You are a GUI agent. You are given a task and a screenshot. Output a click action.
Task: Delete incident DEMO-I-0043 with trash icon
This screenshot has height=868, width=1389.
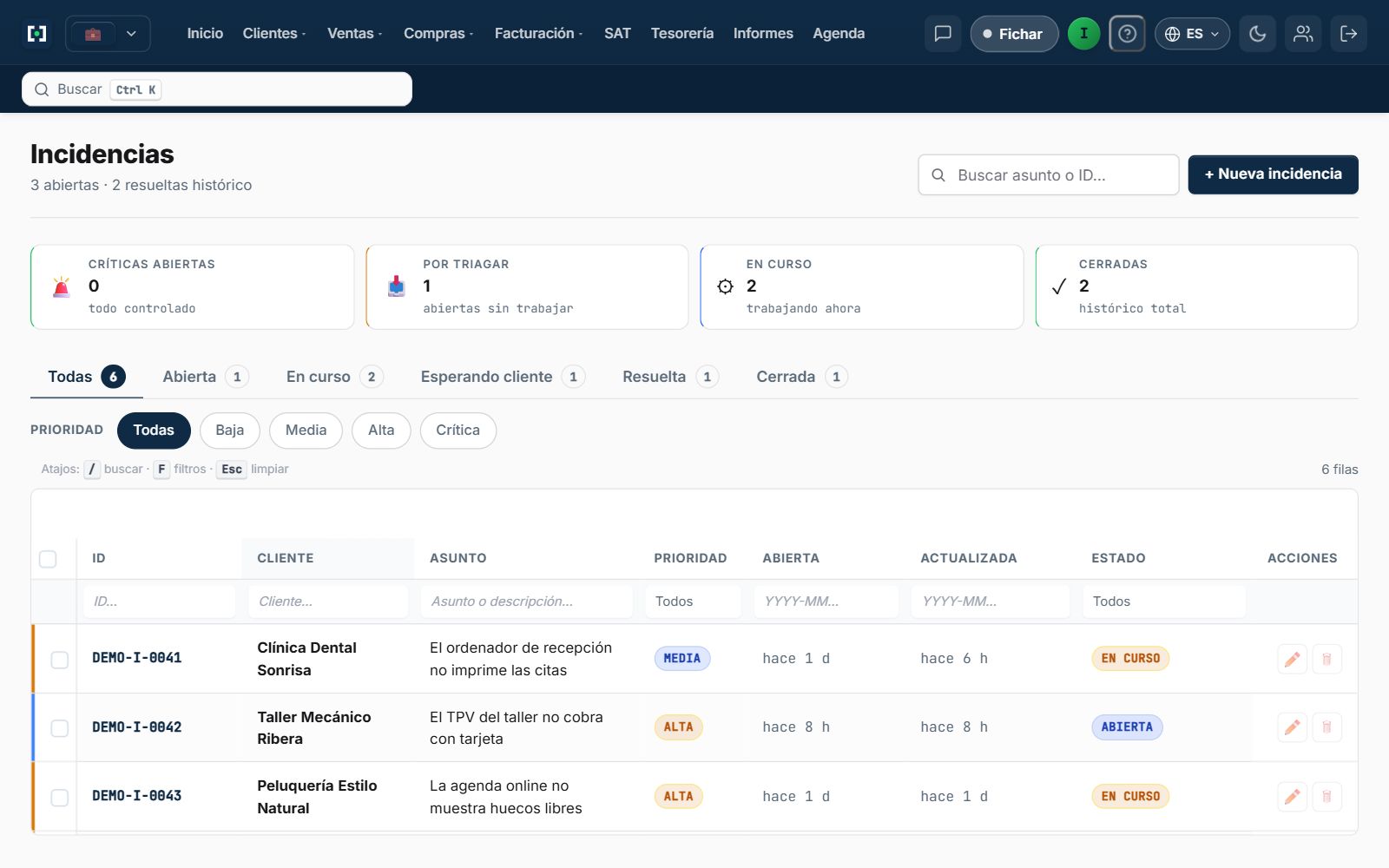pyautogui.click(x=1326, y=797)
